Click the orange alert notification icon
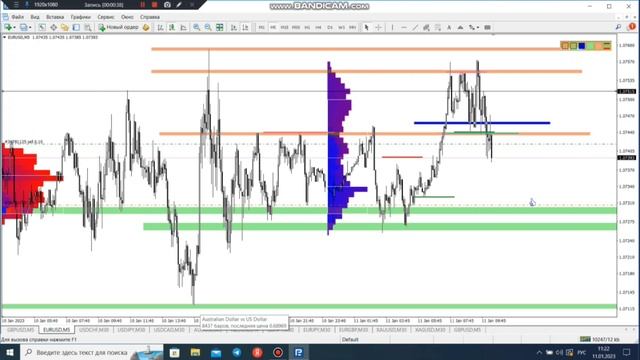Screen dimensions: 640x360 tap(632, 27)
